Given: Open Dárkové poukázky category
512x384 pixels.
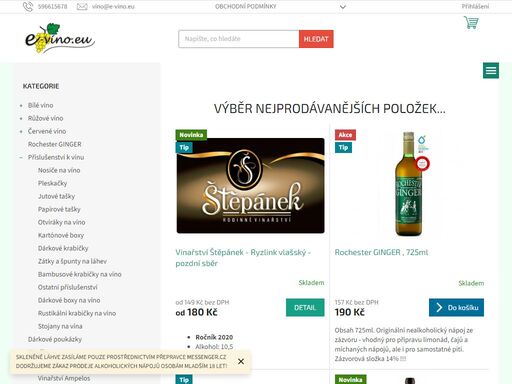Looking at the screenshot, I should tap(55, 339).
